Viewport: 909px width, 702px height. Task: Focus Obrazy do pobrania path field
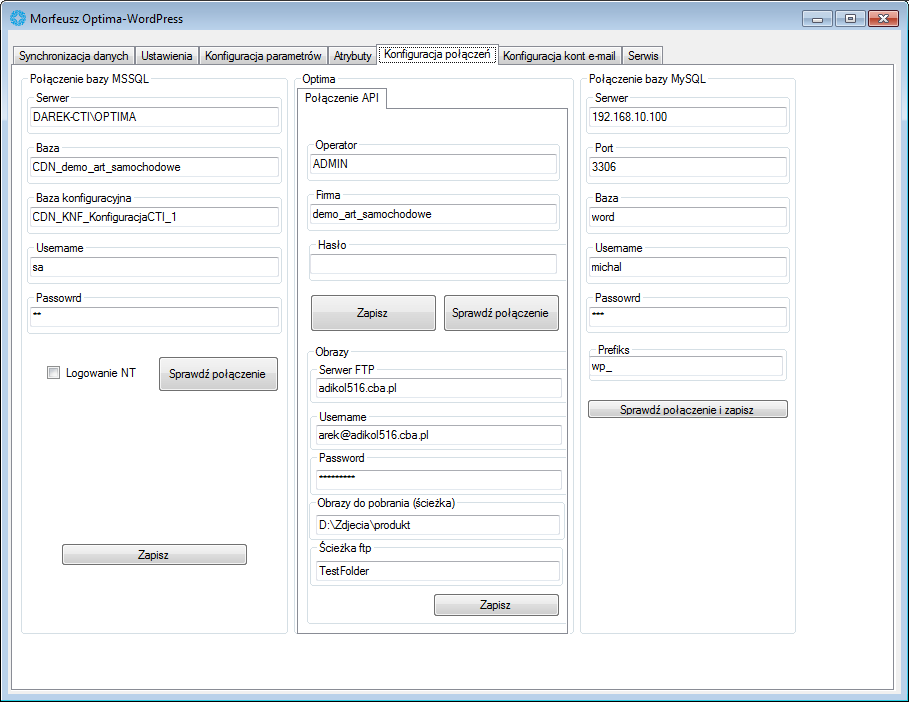[438, 525]
